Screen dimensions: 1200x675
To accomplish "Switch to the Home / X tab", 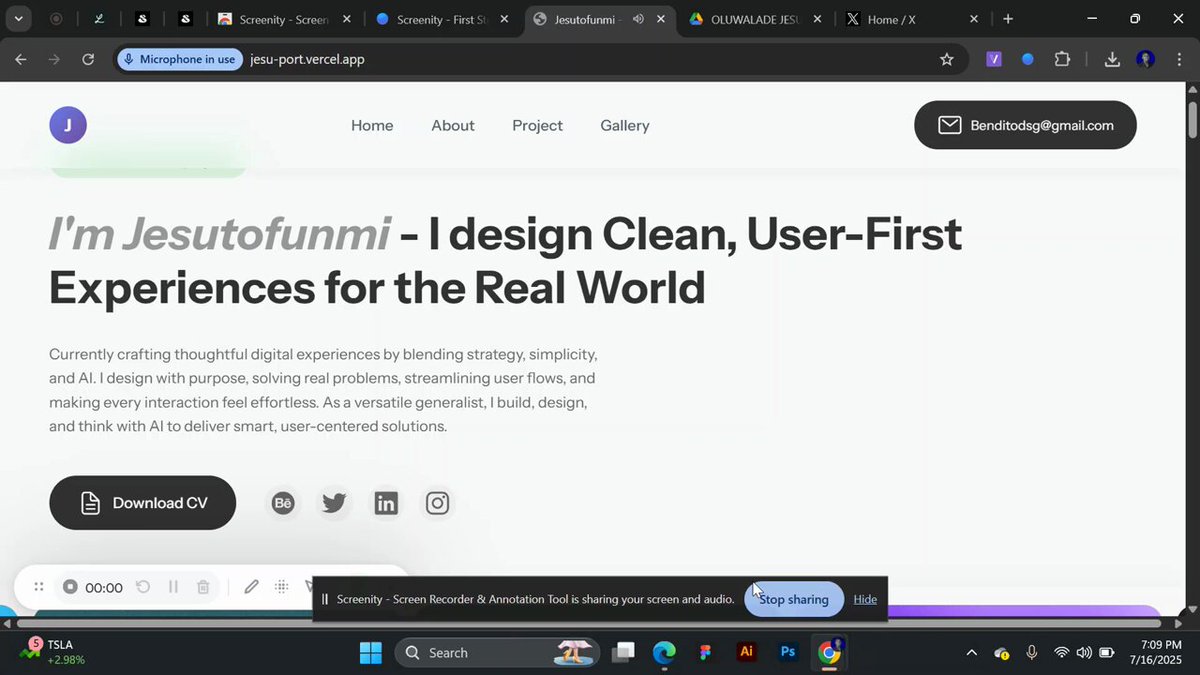I will click(910, 19).
